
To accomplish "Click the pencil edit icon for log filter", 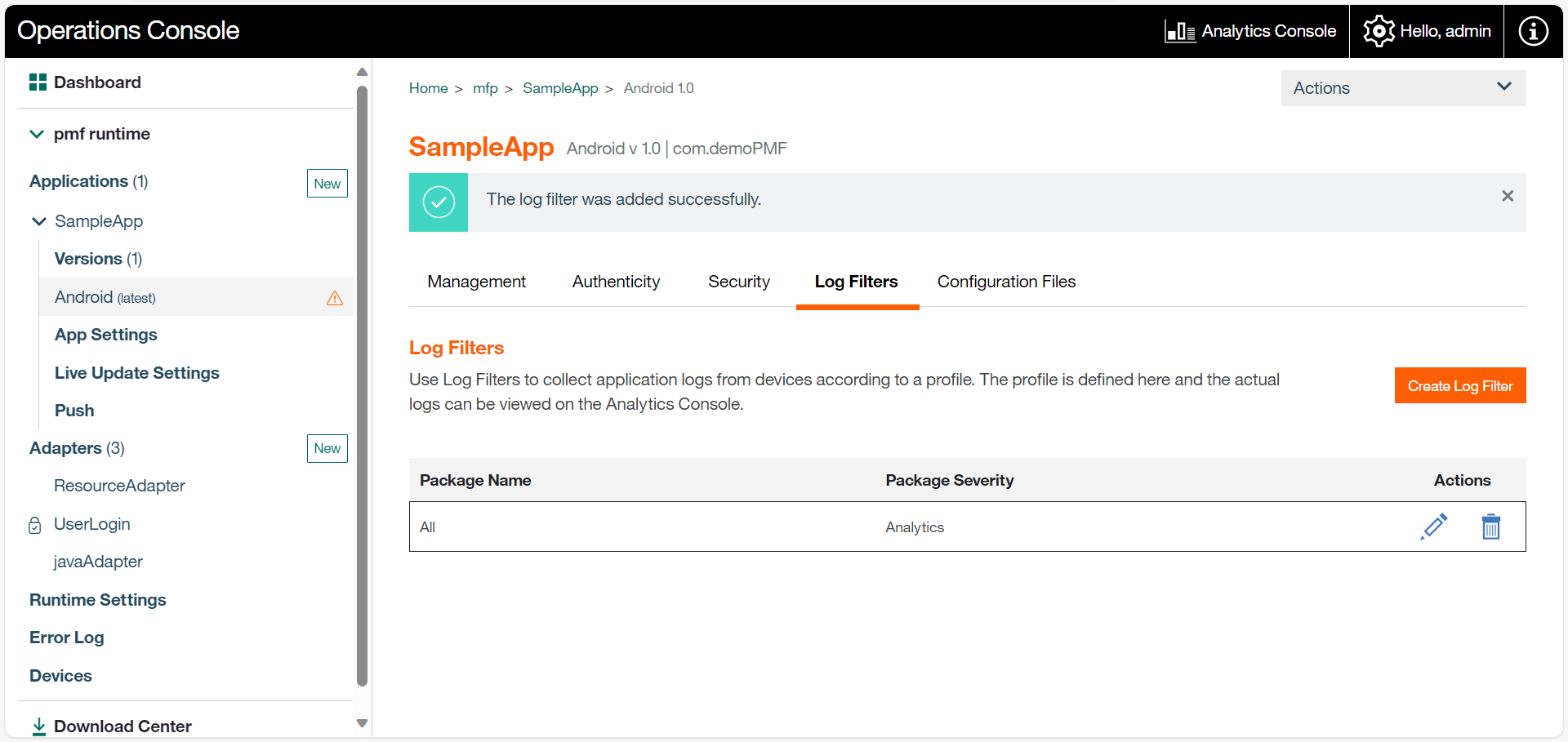I will (x=1434, y=527).
